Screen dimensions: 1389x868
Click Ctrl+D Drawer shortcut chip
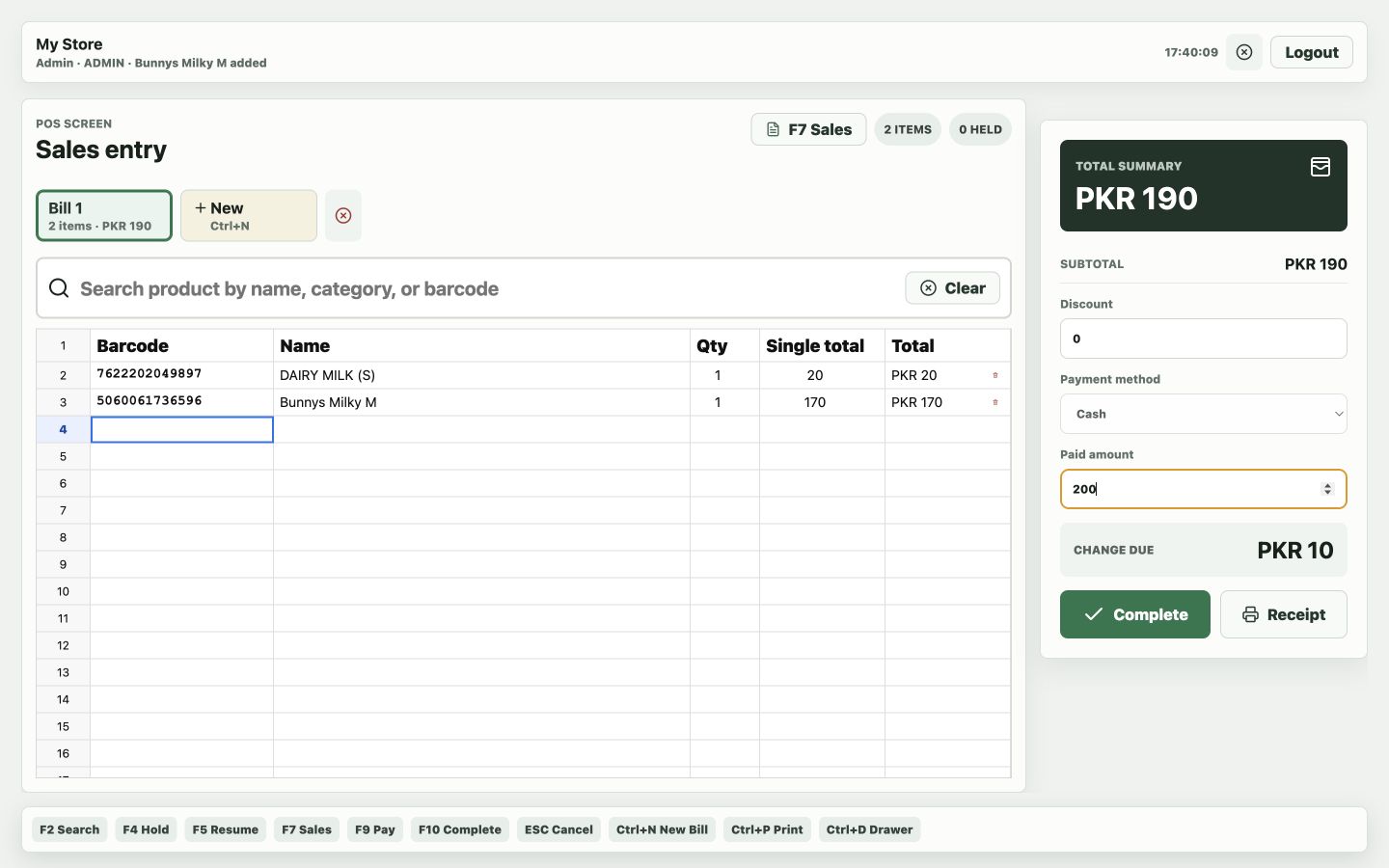click(869, 829)
